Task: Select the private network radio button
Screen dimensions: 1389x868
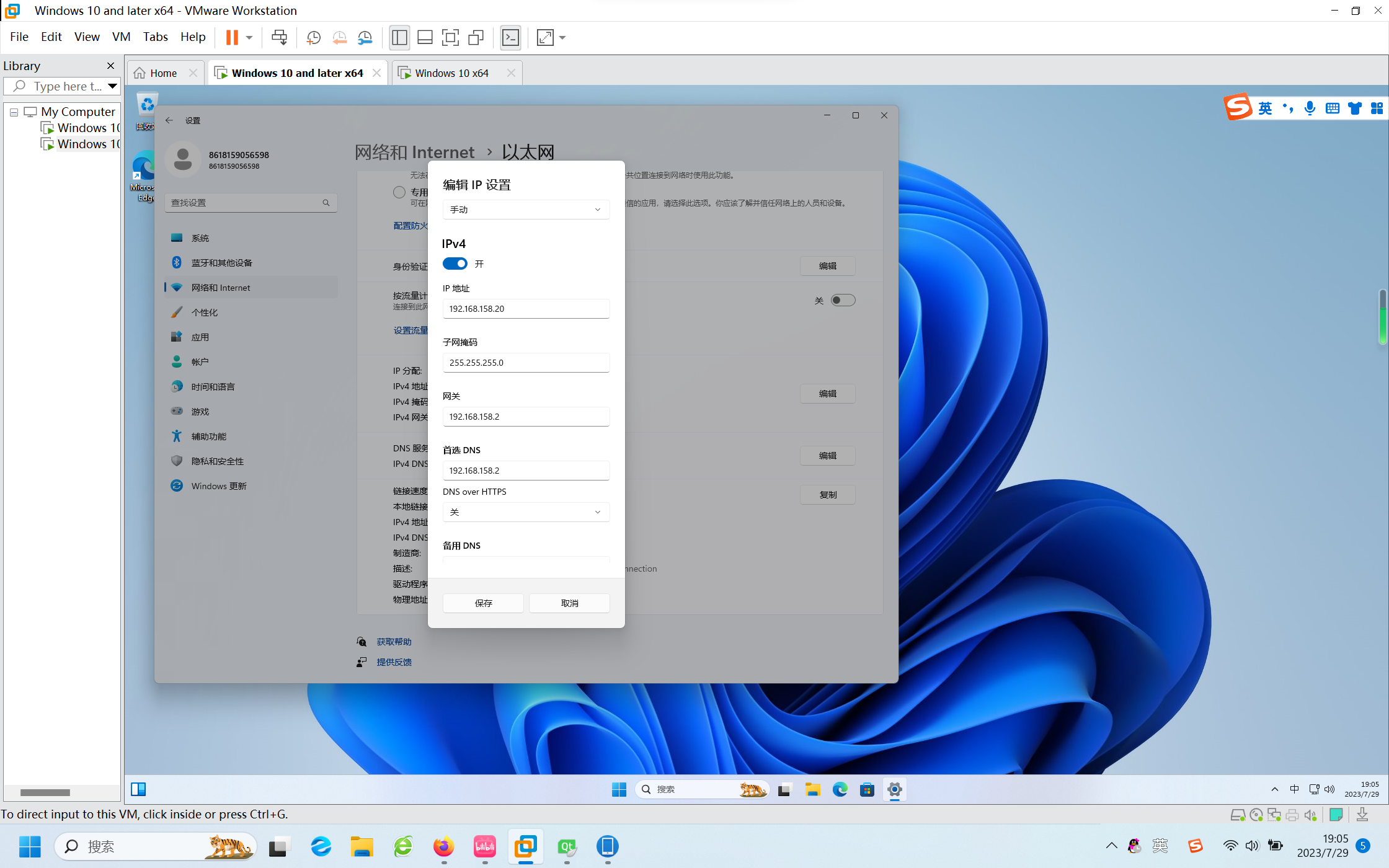Action: [399, 192]
